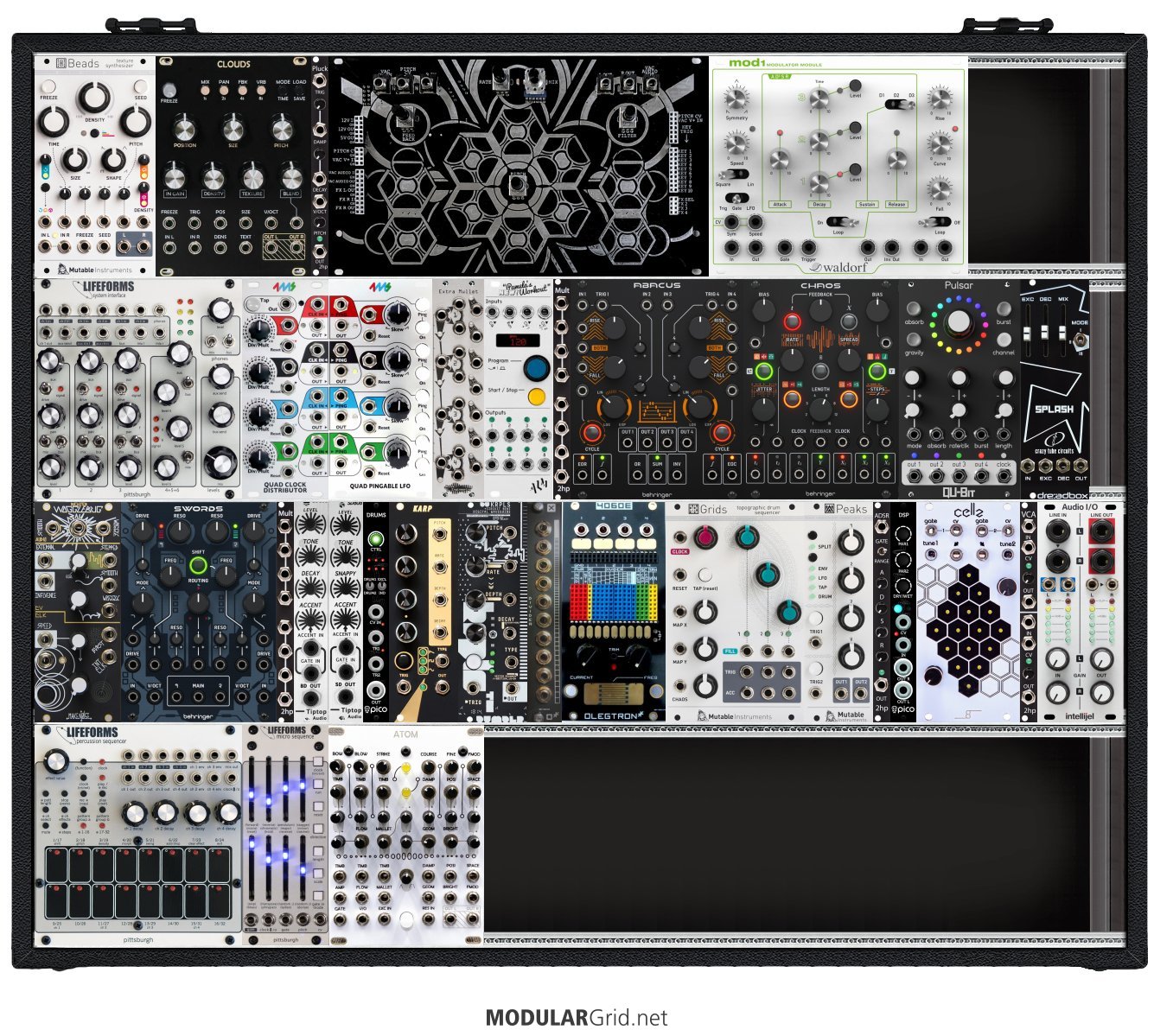Push the left CYCLE button on Abacus
Screen dimensions: 1154x1036
point(592,434)
